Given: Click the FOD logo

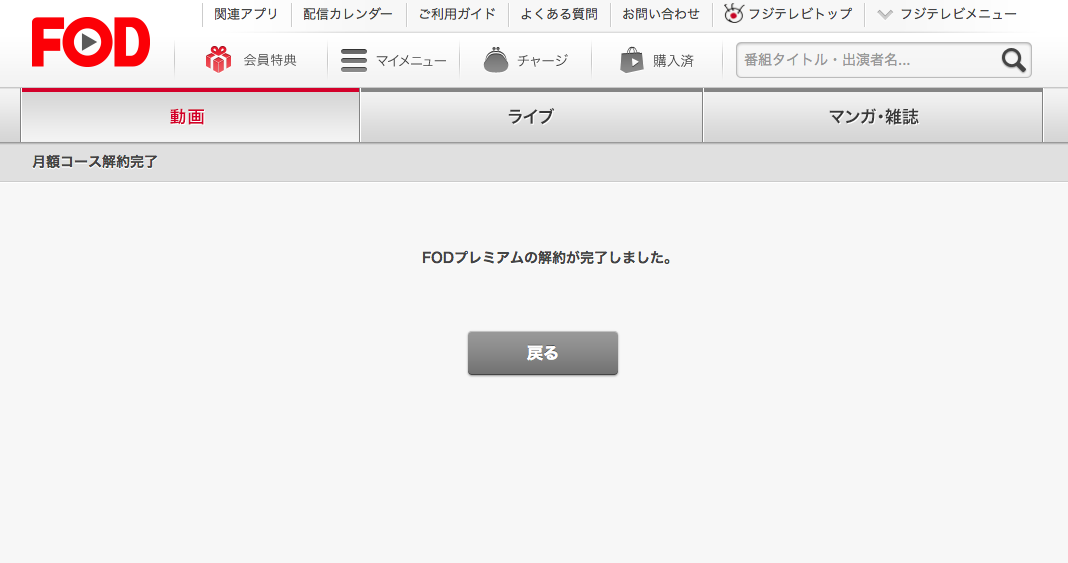Looking at the screenshot, I should coord(91,42).
